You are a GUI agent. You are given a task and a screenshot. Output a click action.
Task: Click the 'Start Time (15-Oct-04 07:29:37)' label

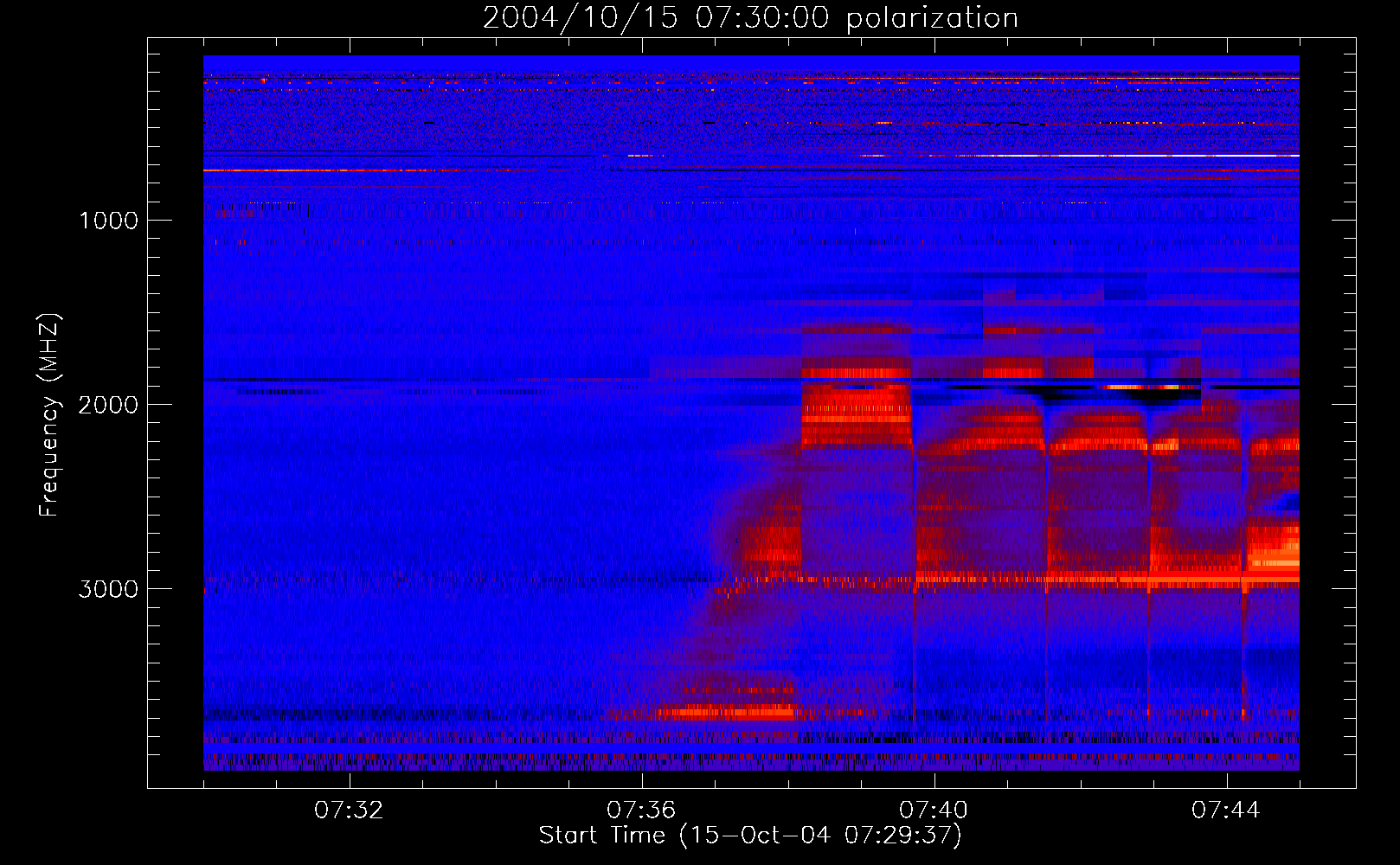(750, 836)
